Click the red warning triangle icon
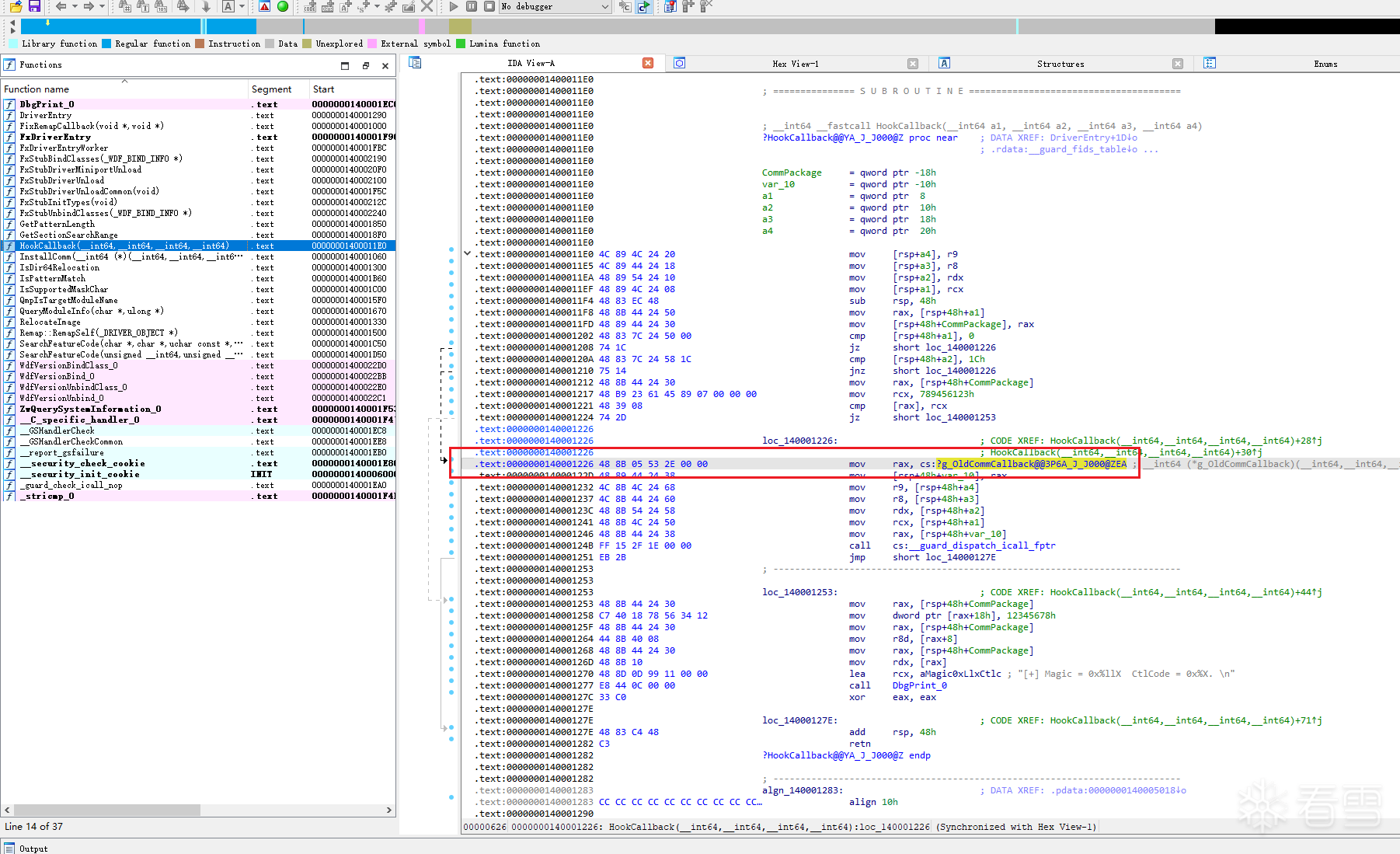Viewport: 1400px width, 854px height. click(265, 6)
